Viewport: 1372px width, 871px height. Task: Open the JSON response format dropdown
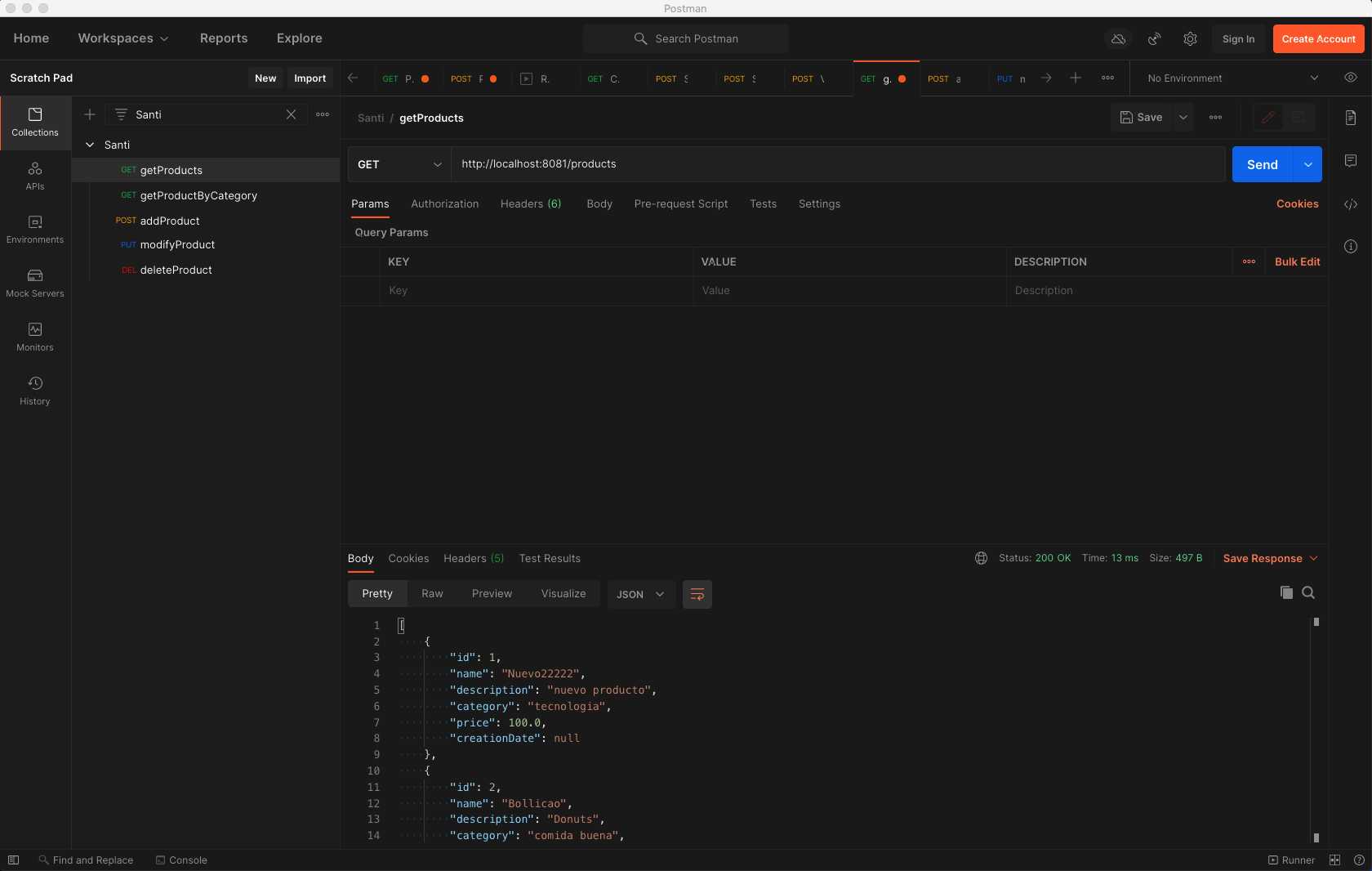pyautogui.click(x=640, y=595)
